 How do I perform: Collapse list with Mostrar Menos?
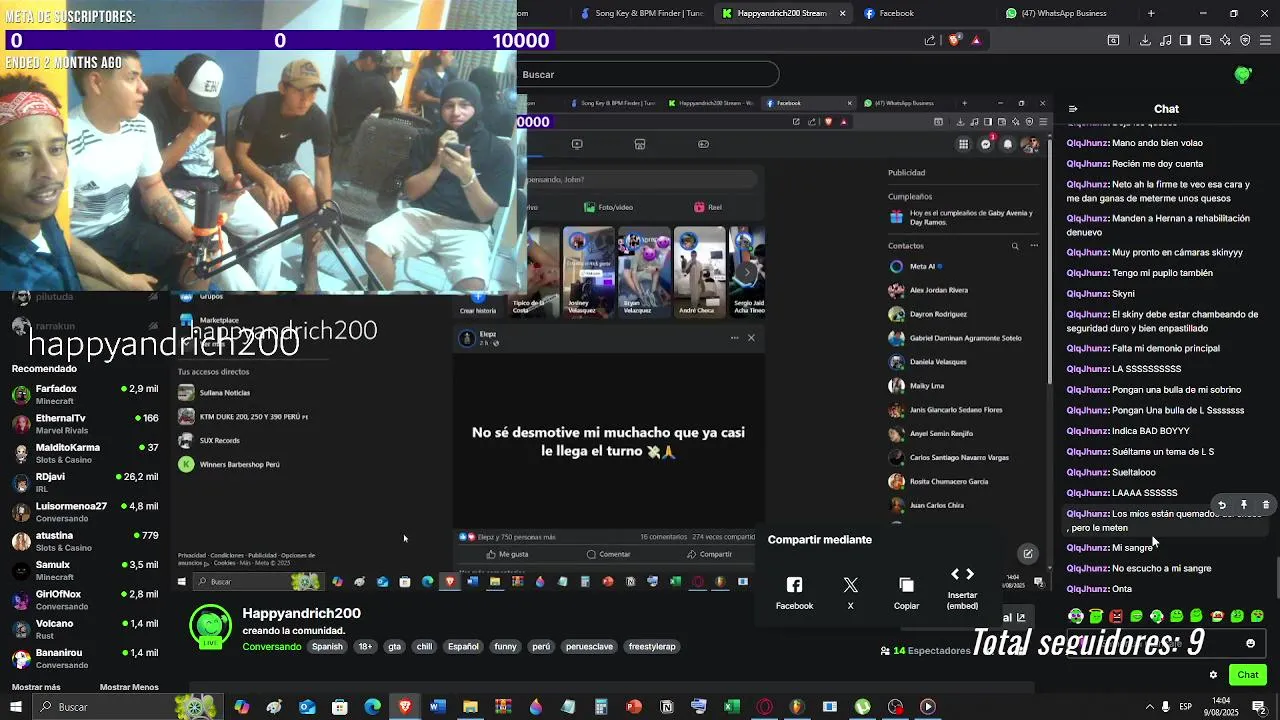(x=129, y=687)
